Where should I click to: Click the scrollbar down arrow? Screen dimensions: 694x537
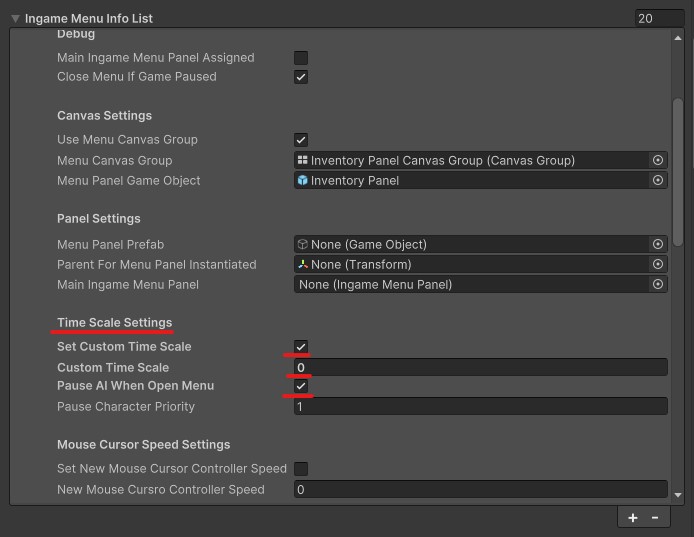pyautogui.click(x=678, y=495)
